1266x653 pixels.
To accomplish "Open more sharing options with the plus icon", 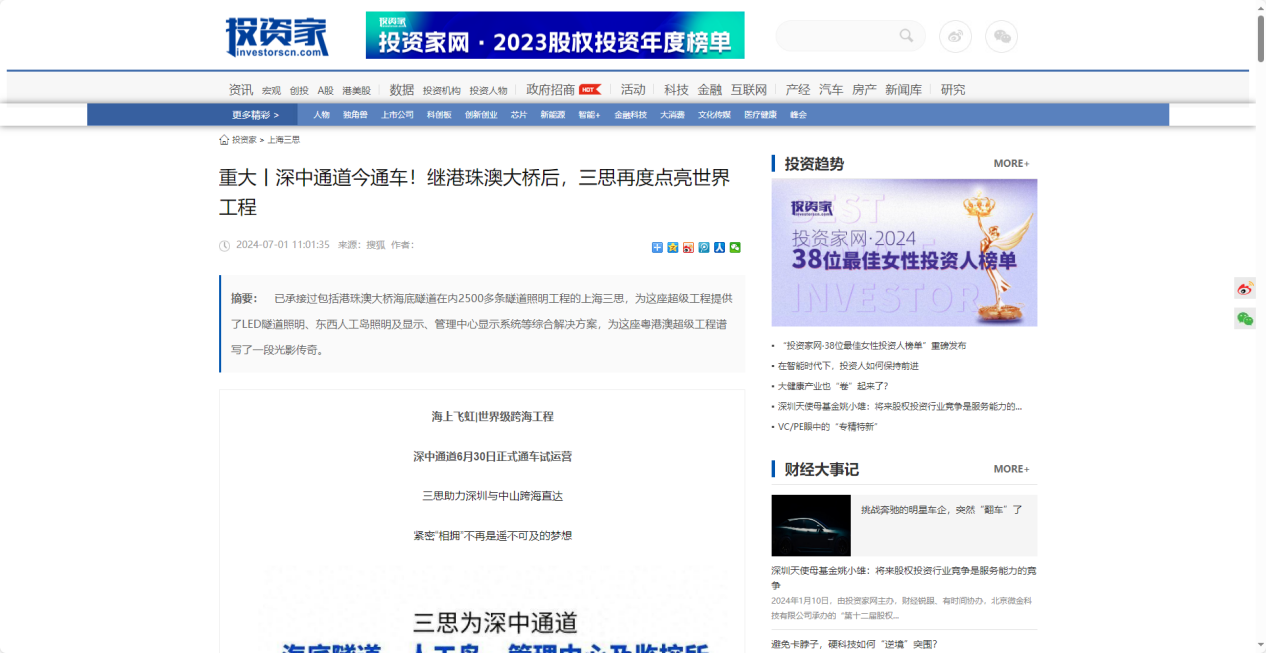I will pos(656,247).
